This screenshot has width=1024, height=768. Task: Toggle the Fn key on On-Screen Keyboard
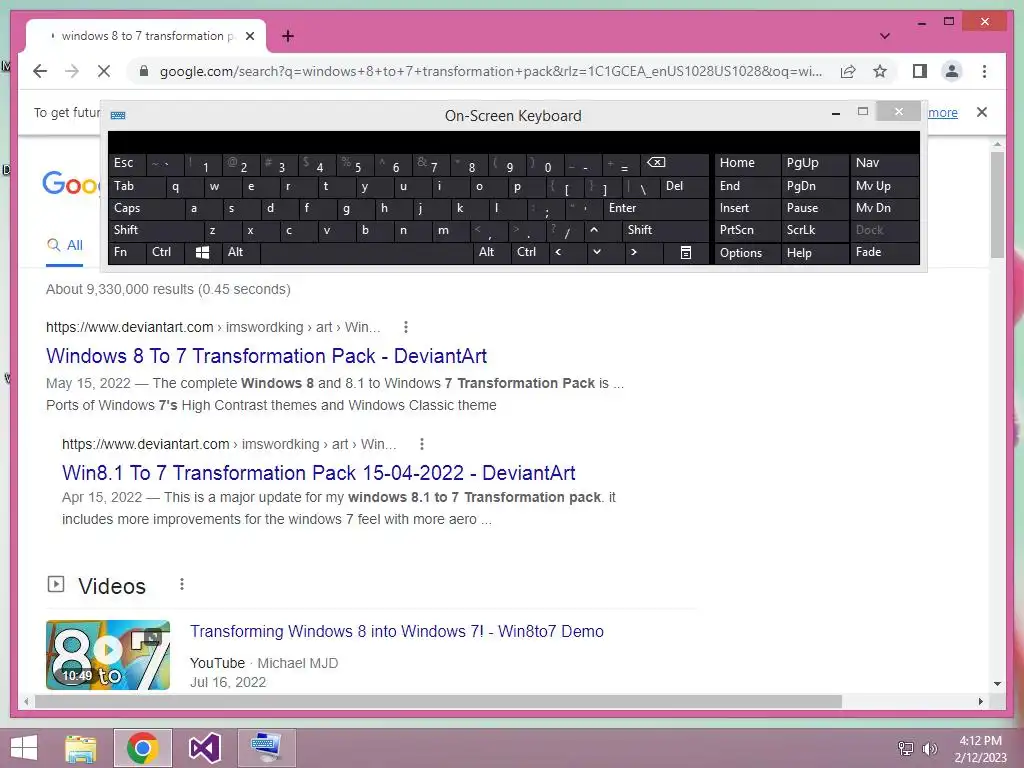tap(127, 252)
